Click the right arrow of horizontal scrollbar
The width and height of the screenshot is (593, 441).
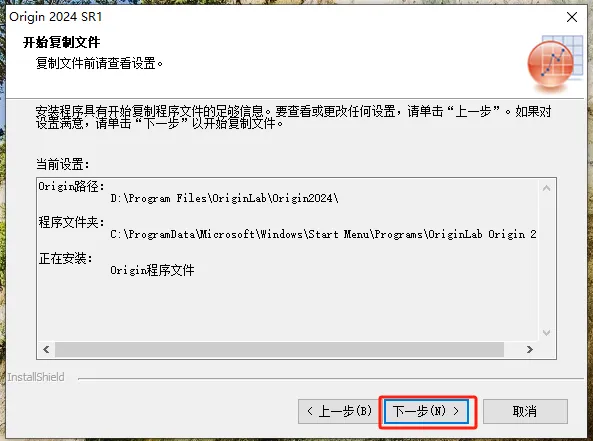pos(529,349)
